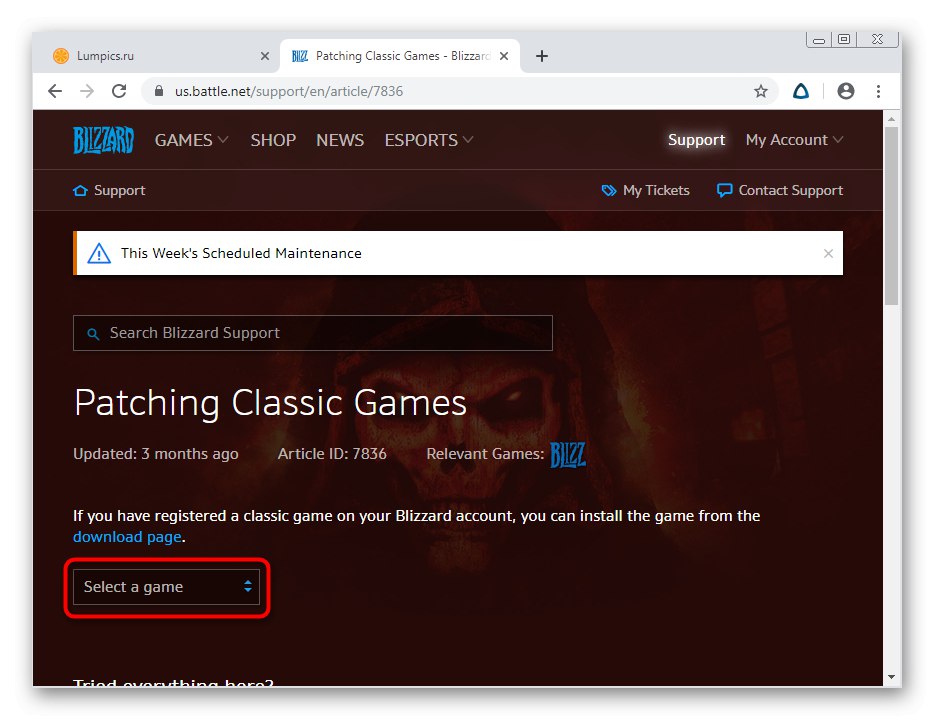Open the Chrome three-dot menu
Viewport: 934px width, 720px height.
click(x=879, y=91)
